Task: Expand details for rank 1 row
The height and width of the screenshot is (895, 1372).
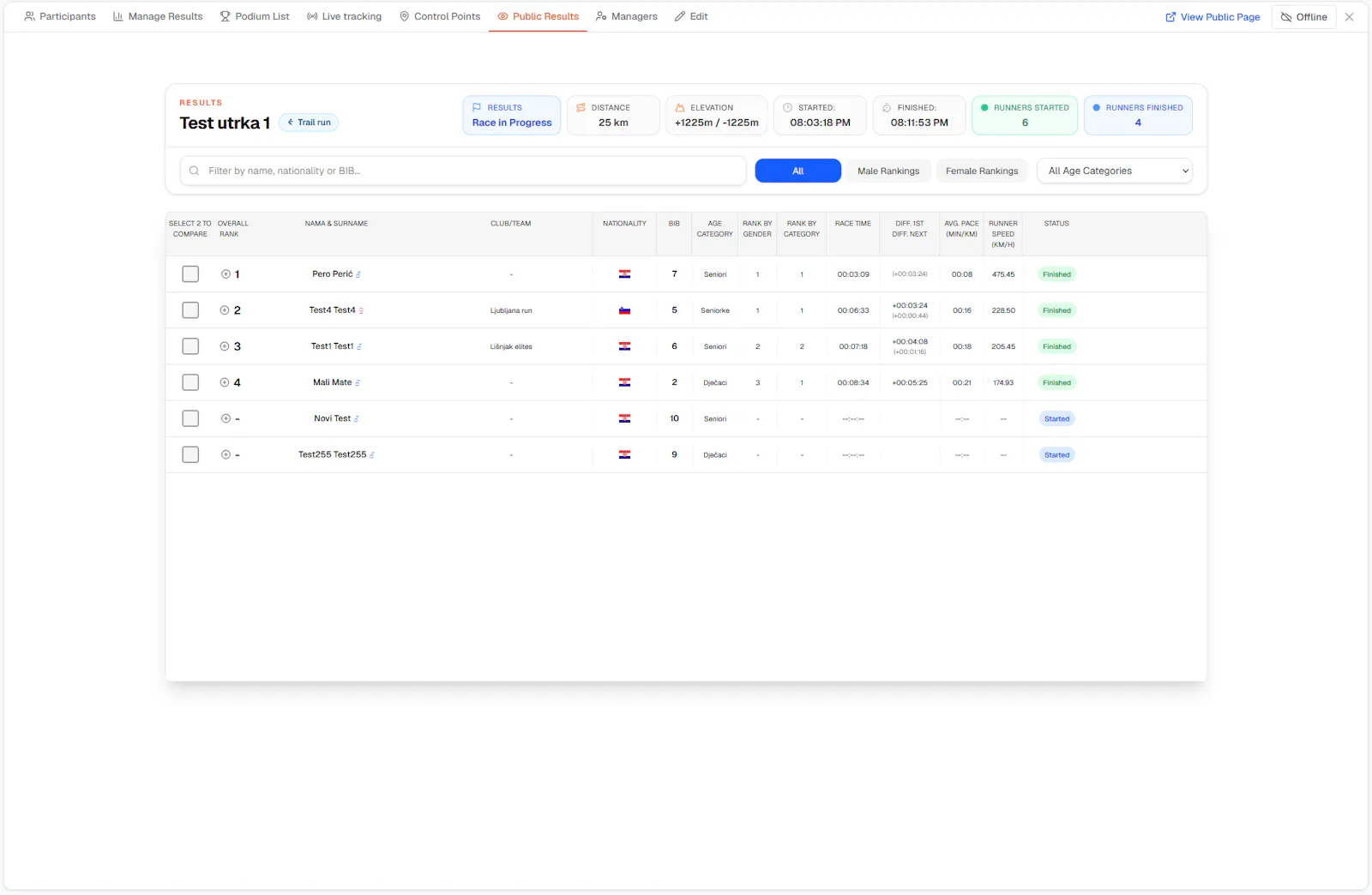Action: point(226,274)
